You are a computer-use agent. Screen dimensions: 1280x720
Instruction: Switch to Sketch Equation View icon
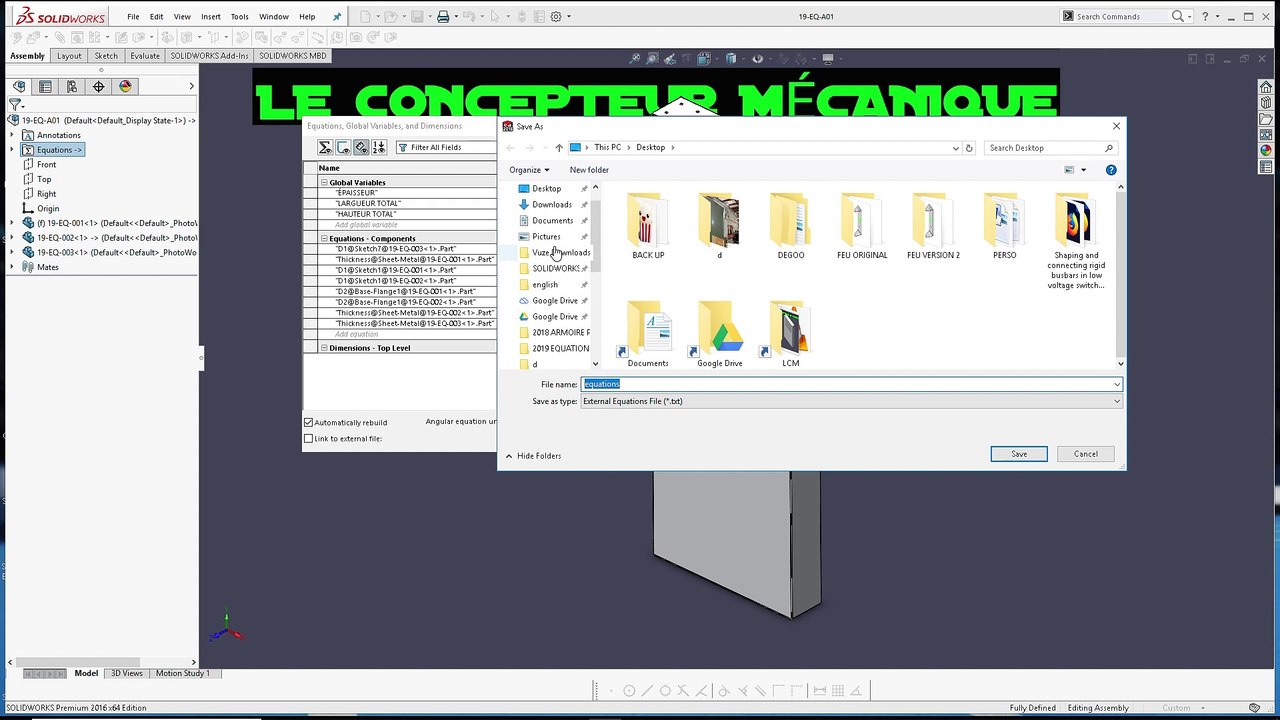(343, 147)
